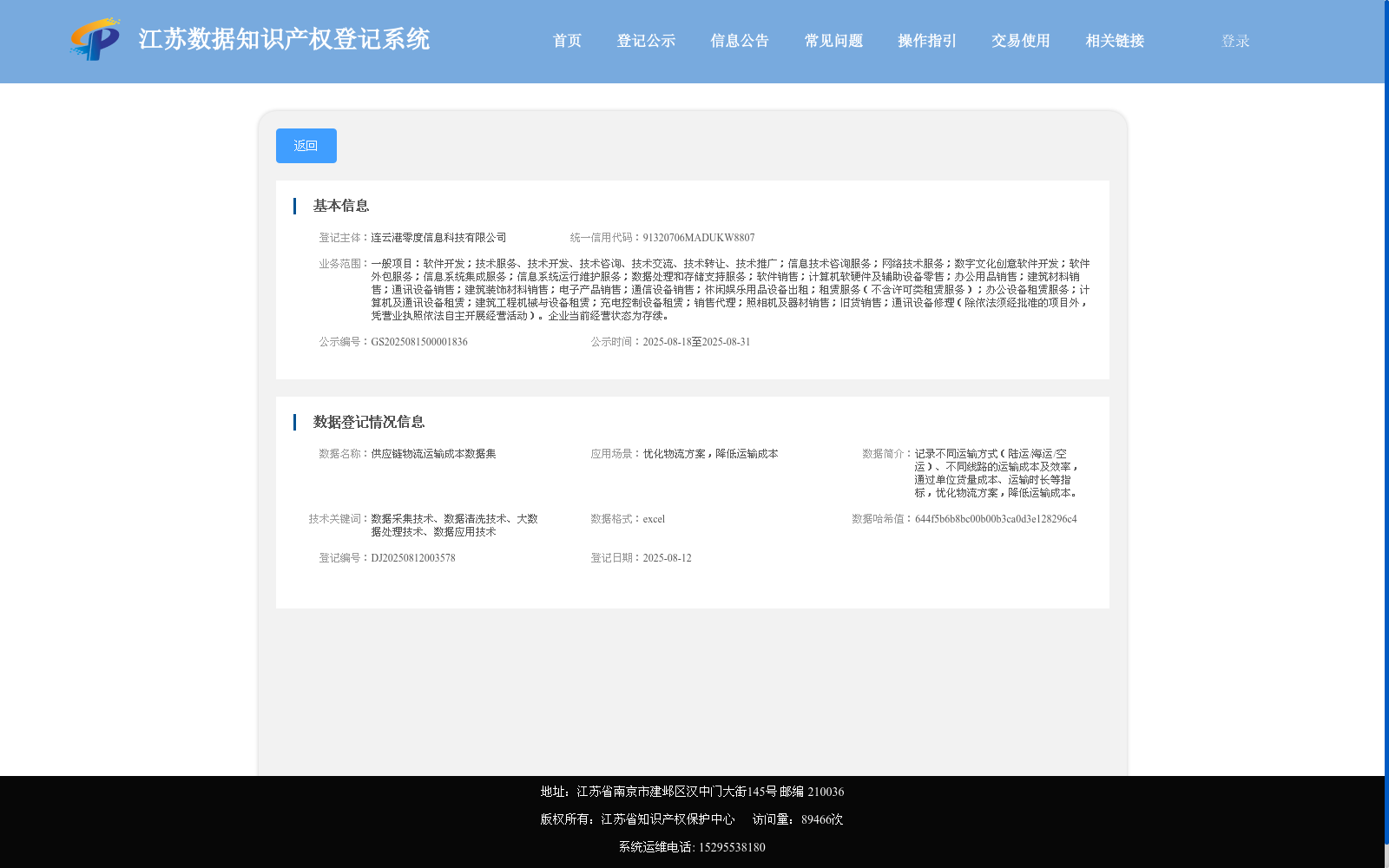Select footer copyright 江苏省知识产权保护中心
1389x868 pixels.
coord(668,819)
